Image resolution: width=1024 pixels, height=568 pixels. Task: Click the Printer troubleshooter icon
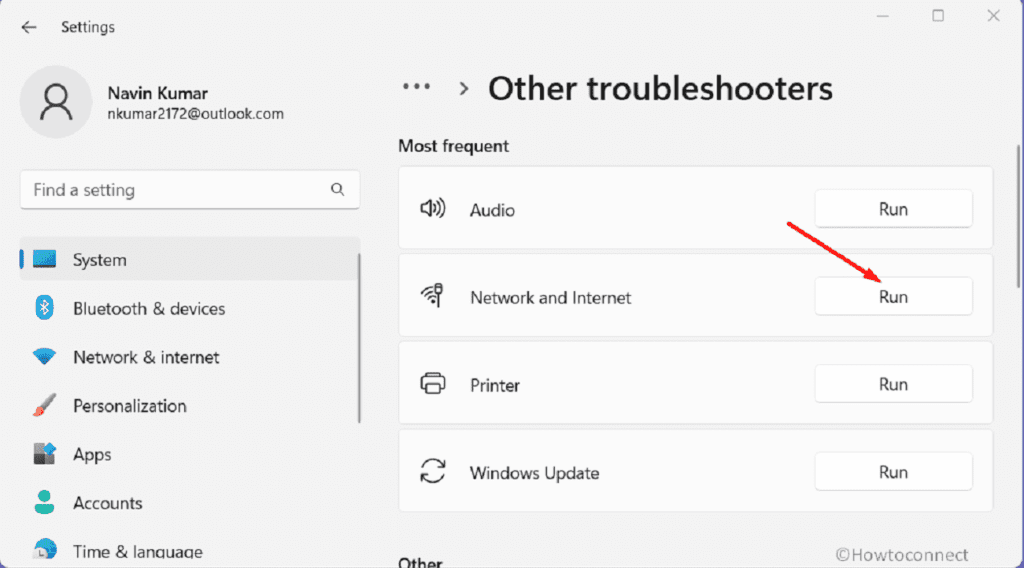(432, 384)
